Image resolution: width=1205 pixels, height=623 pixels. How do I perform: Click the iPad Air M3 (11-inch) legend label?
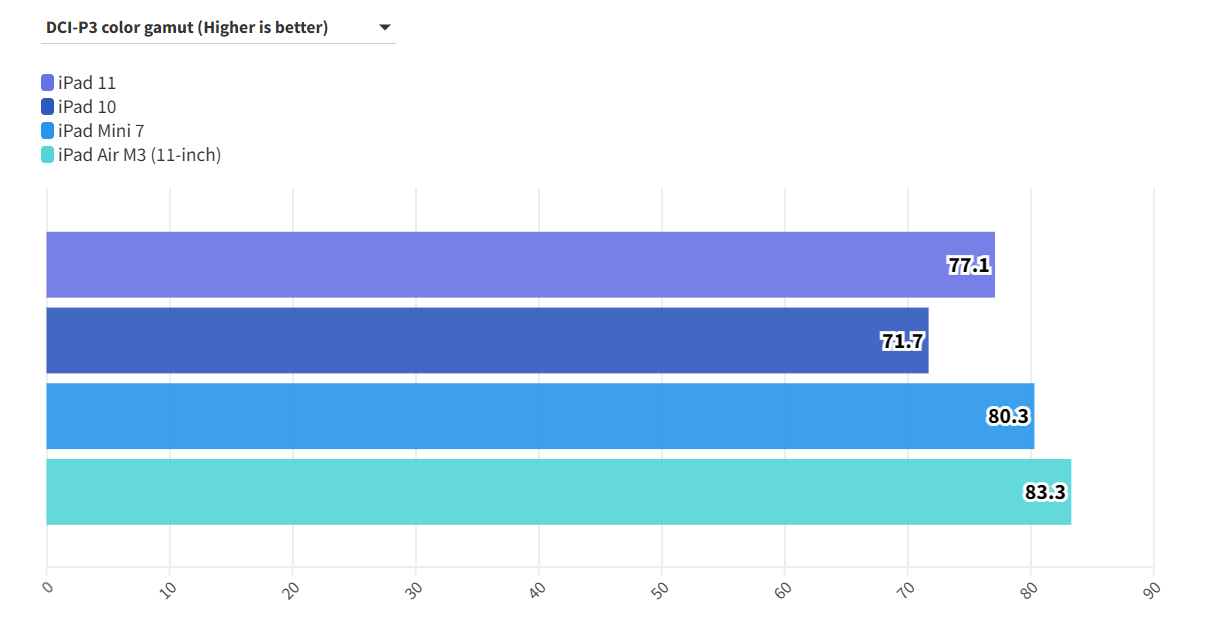[x=139, y=155]
